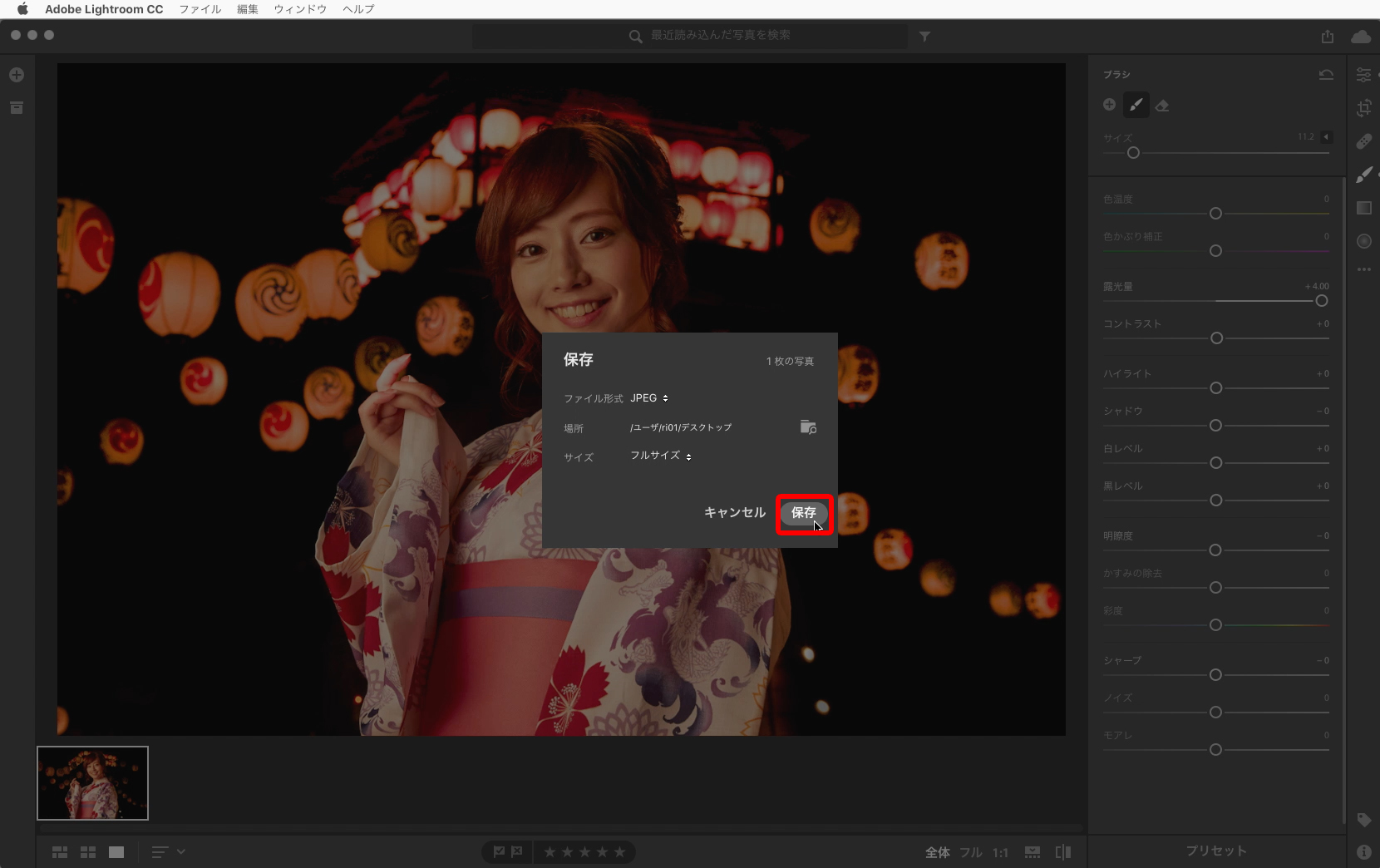Click the 露光量 slider handle
Image resolution: width=1380 pixels, height=868 pixels.
click(1321, 301)
